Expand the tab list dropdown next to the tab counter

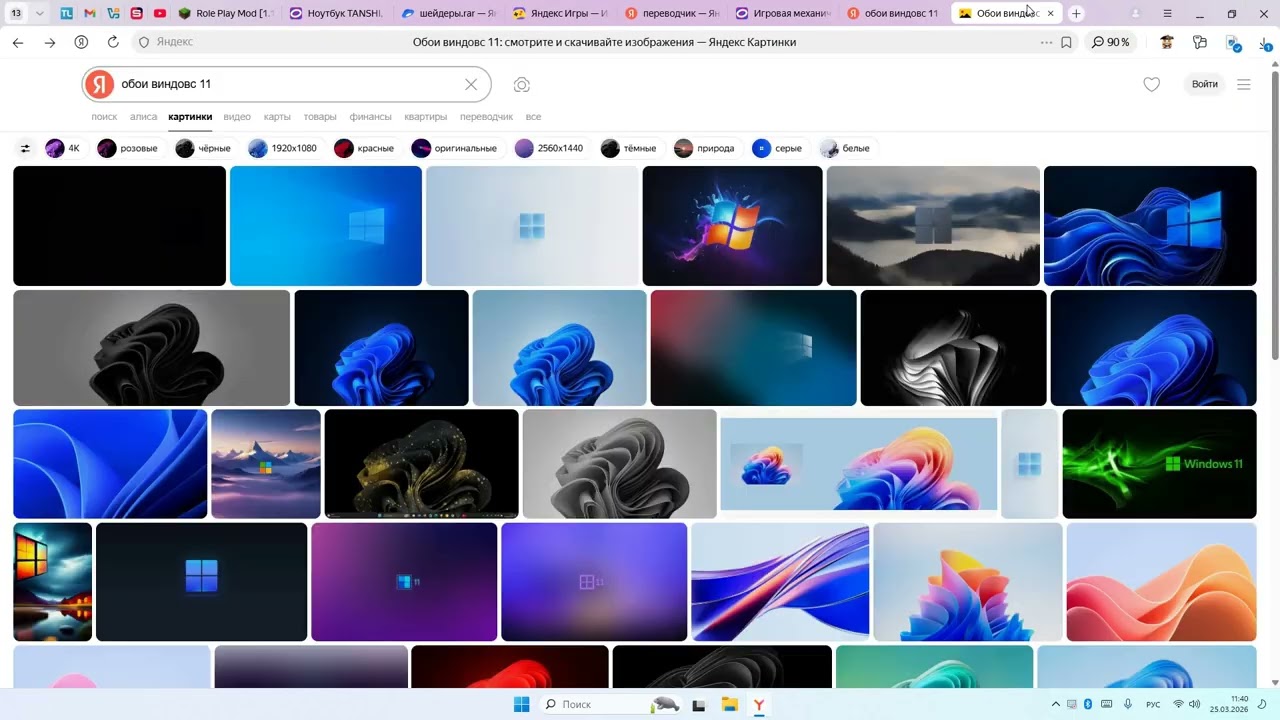(x=39, y=14)
